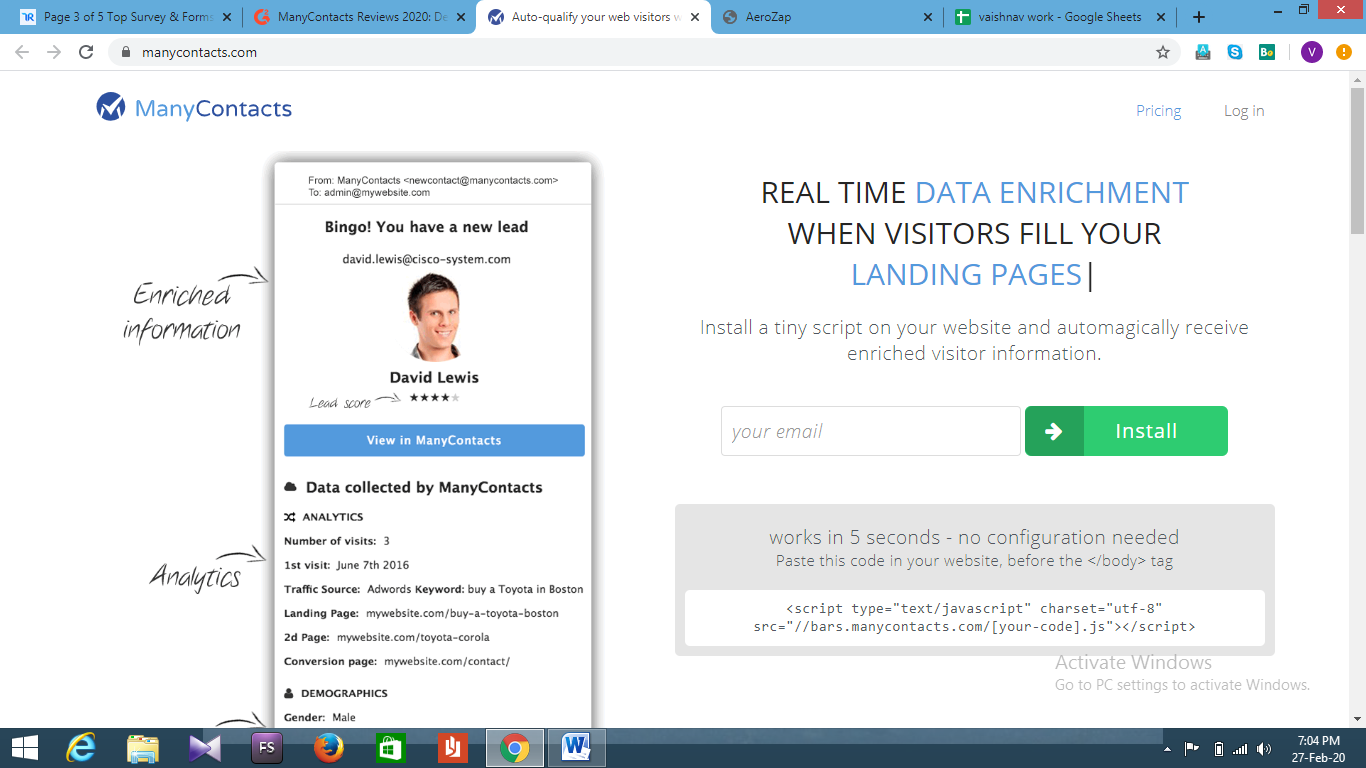Click David Lewis's profile photo

[x=434, y=316]
